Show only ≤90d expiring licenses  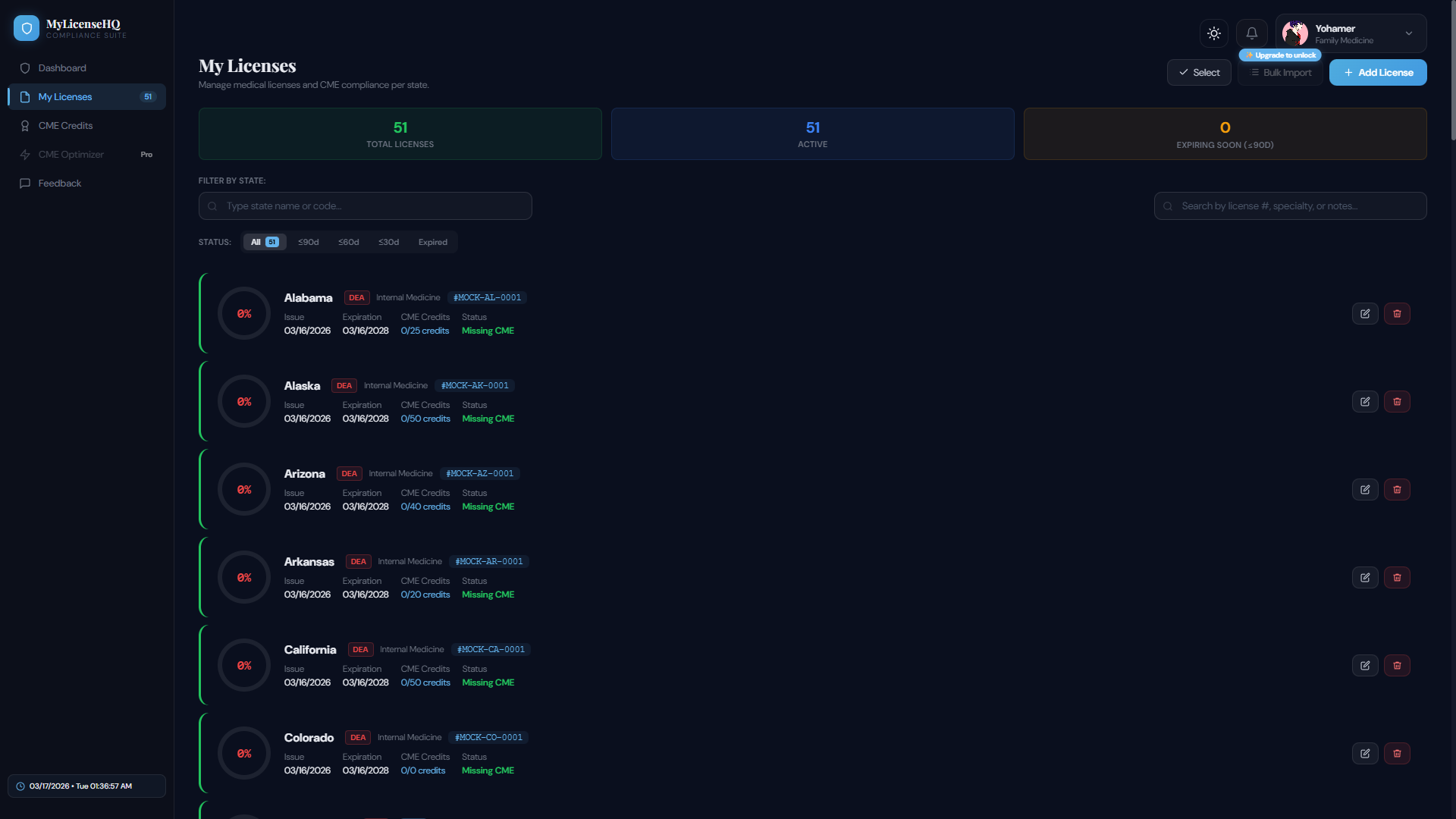pyautogui.click(x=308, y=241)
